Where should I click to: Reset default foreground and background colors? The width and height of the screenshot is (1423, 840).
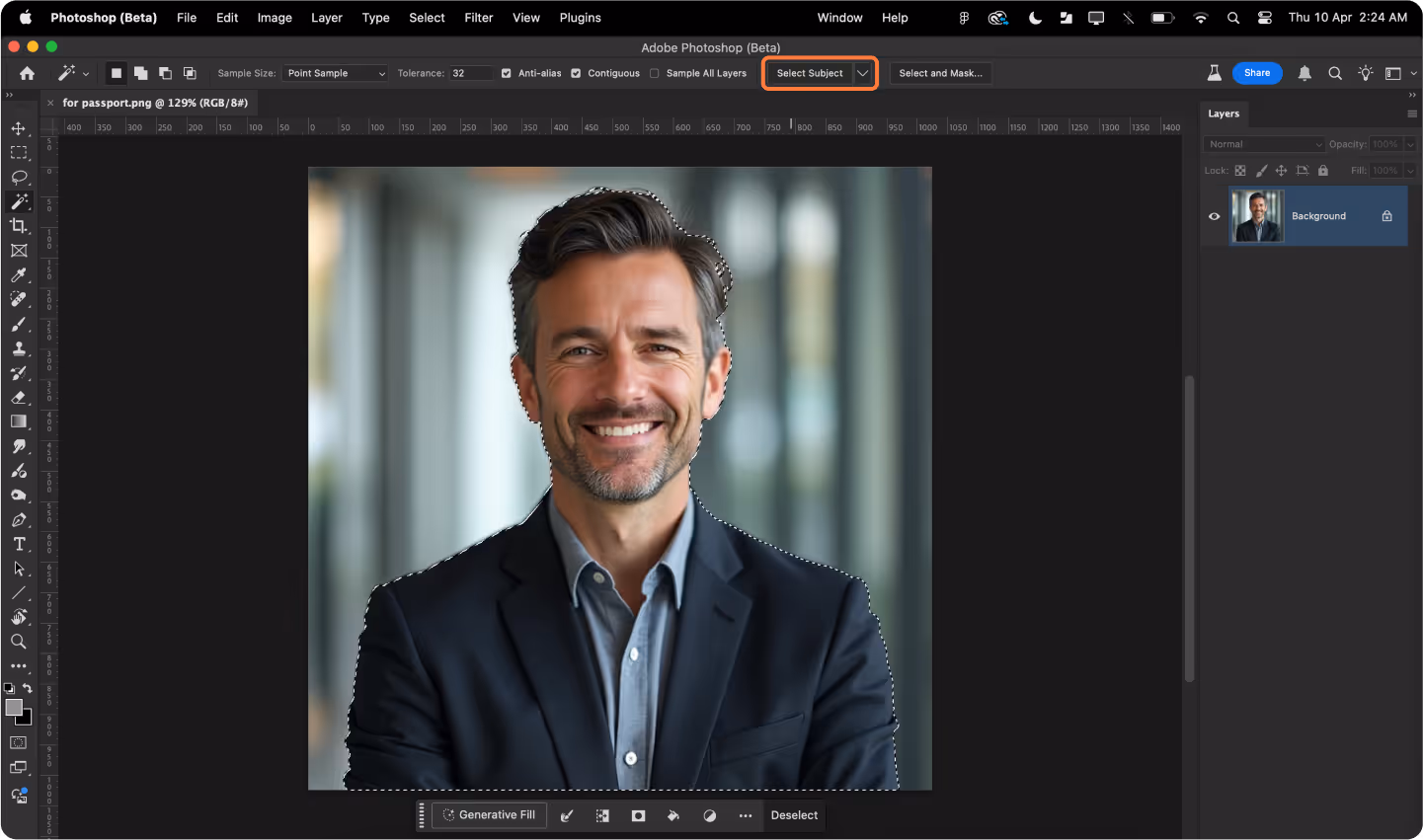(x=9, y=688)
